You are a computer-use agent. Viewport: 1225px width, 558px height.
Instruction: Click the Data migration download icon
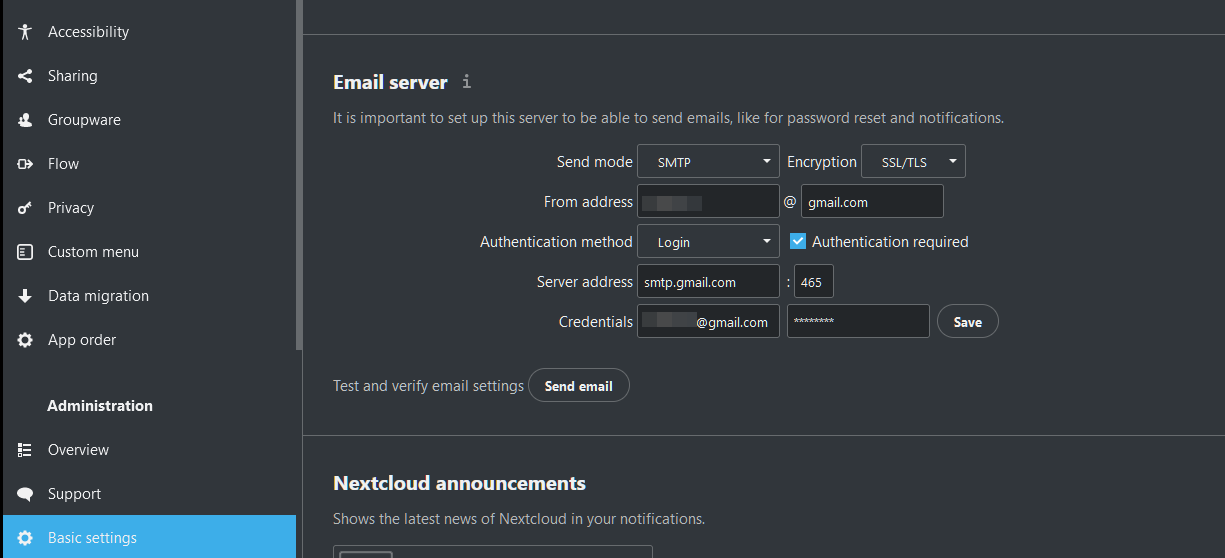25,296
